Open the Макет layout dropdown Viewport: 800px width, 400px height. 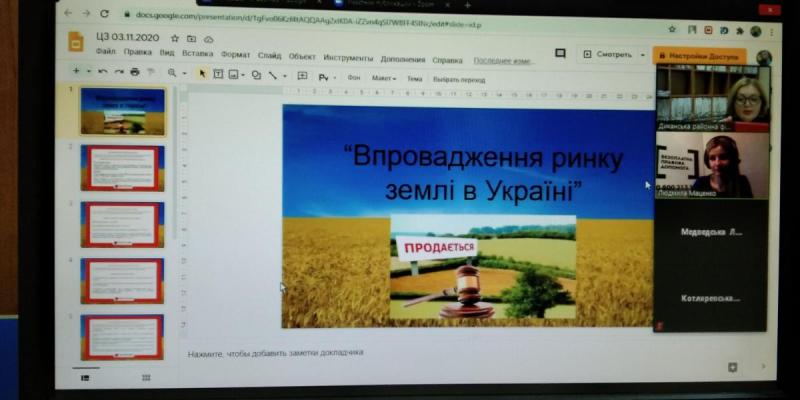(383, 78)
